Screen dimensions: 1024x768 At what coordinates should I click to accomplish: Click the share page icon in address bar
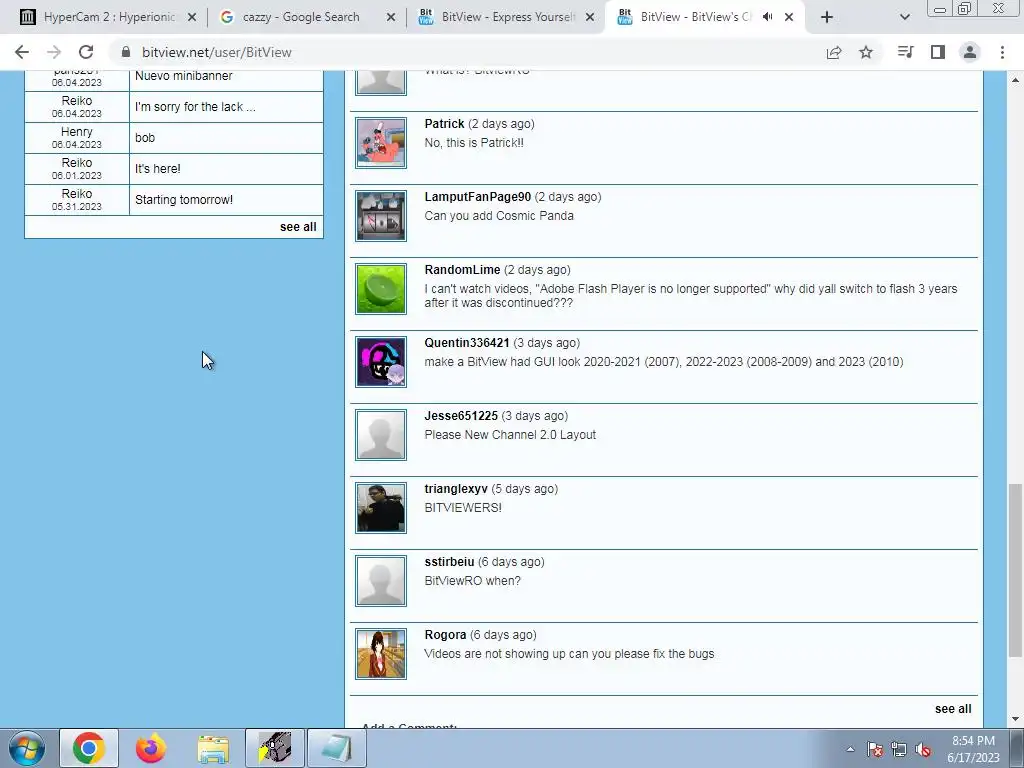tap(834, 52)
